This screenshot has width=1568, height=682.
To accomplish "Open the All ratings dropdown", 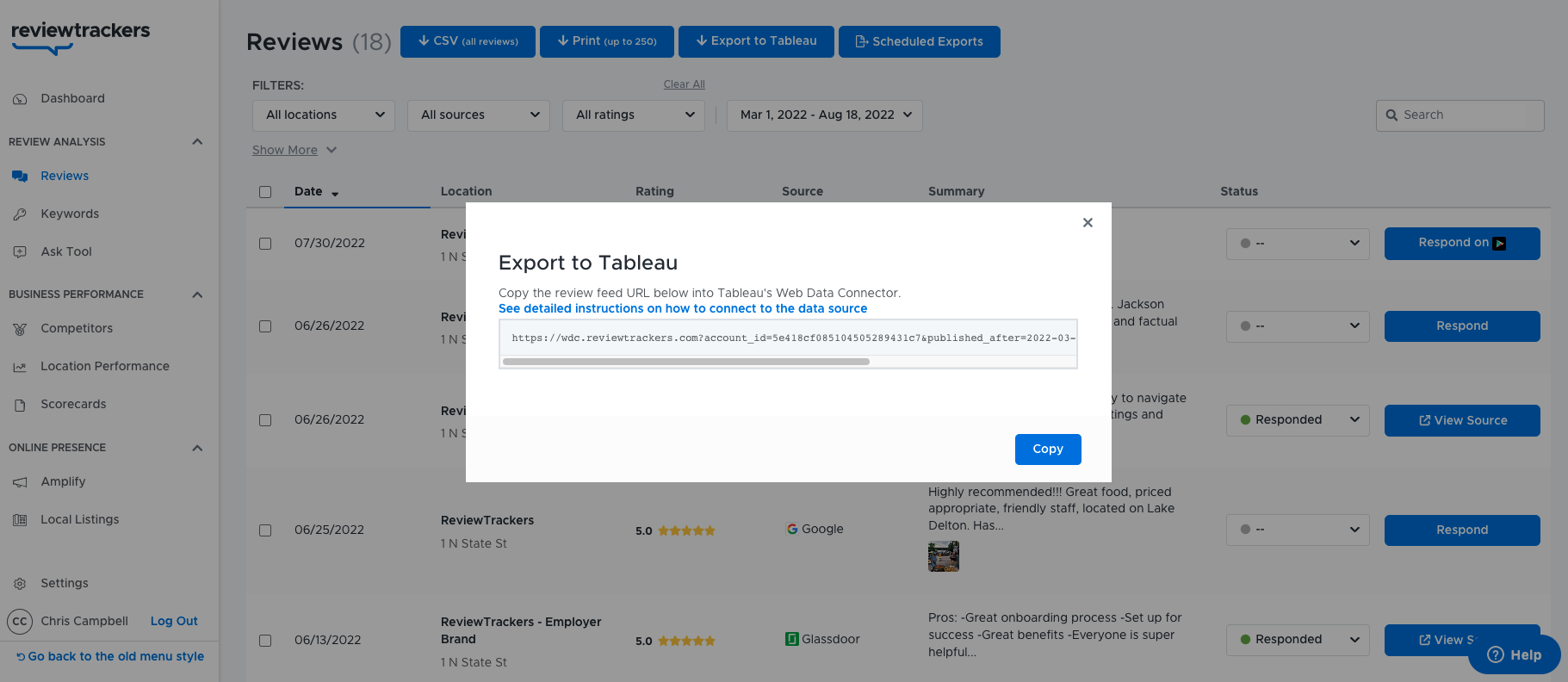I will click(634, 115).
